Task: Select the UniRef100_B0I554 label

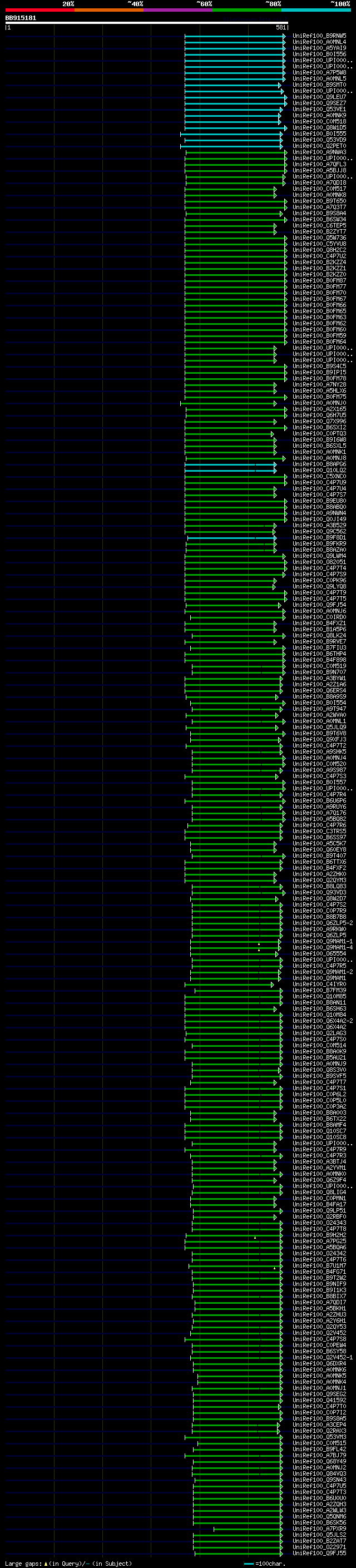Action: (319, 703)
